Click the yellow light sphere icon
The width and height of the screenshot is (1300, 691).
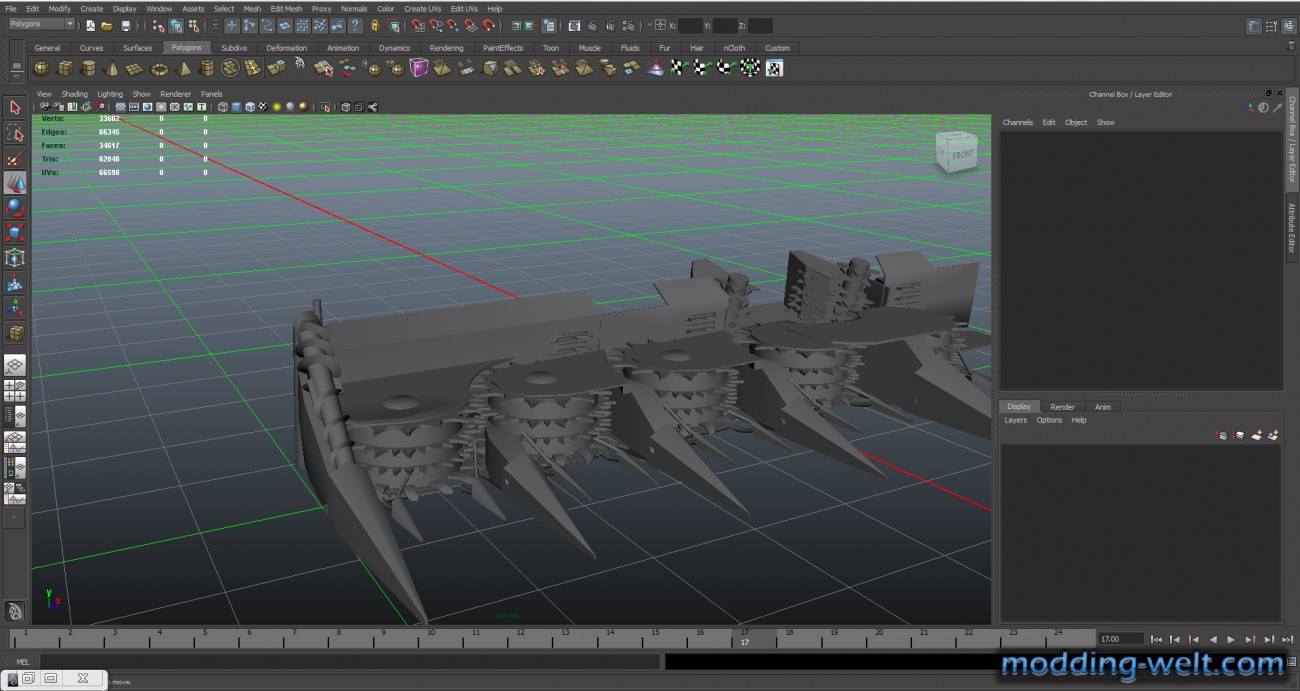click(x=277, y=107)
